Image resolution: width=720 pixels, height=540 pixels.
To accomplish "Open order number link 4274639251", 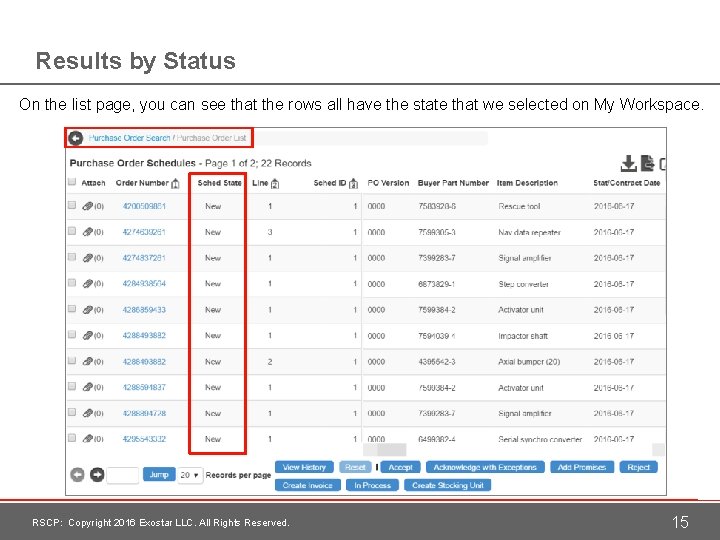I will click(x=144, y=232).
